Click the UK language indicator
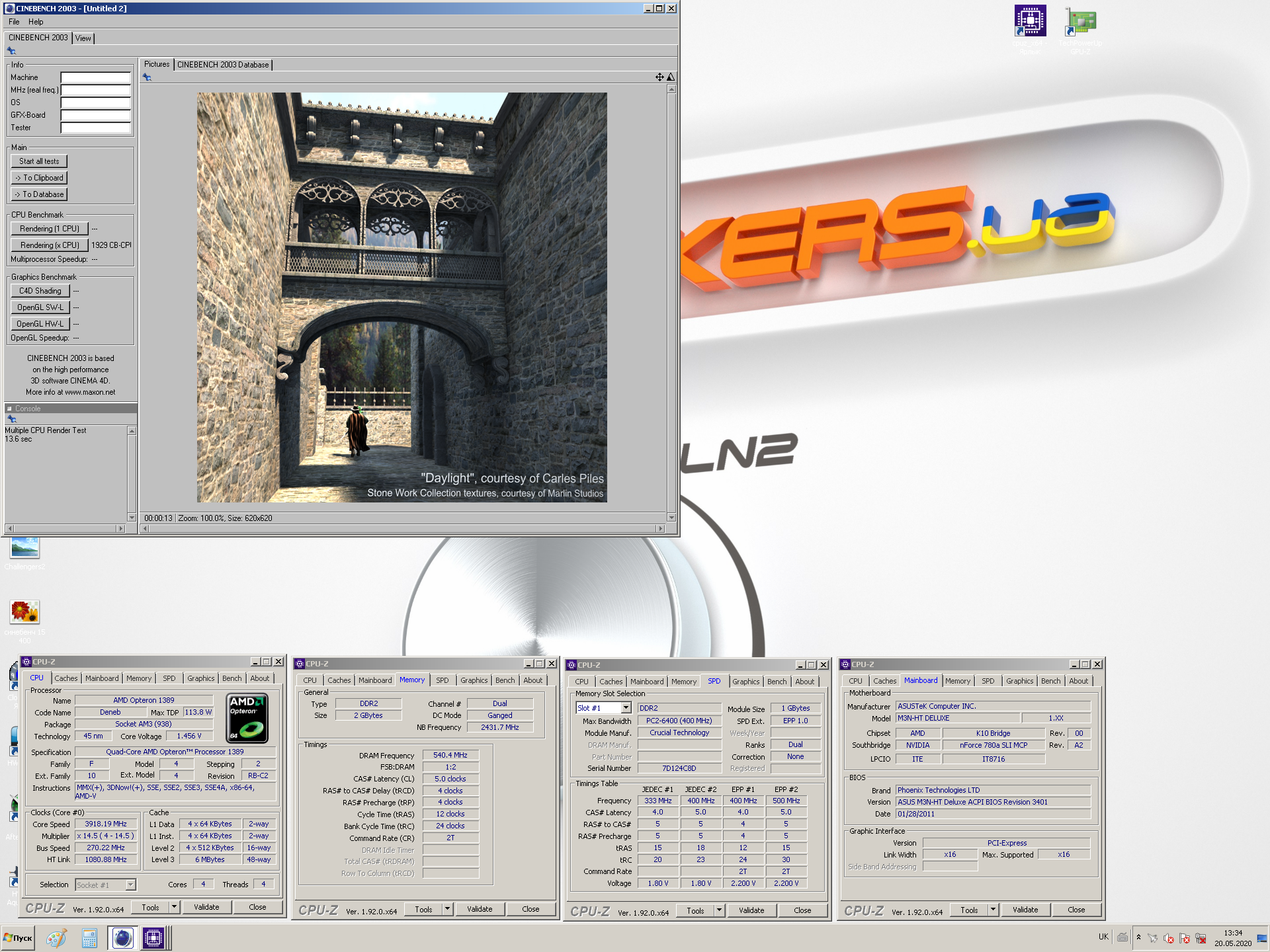This screenshot has height=952, width=1270. tap(1103, 937)
